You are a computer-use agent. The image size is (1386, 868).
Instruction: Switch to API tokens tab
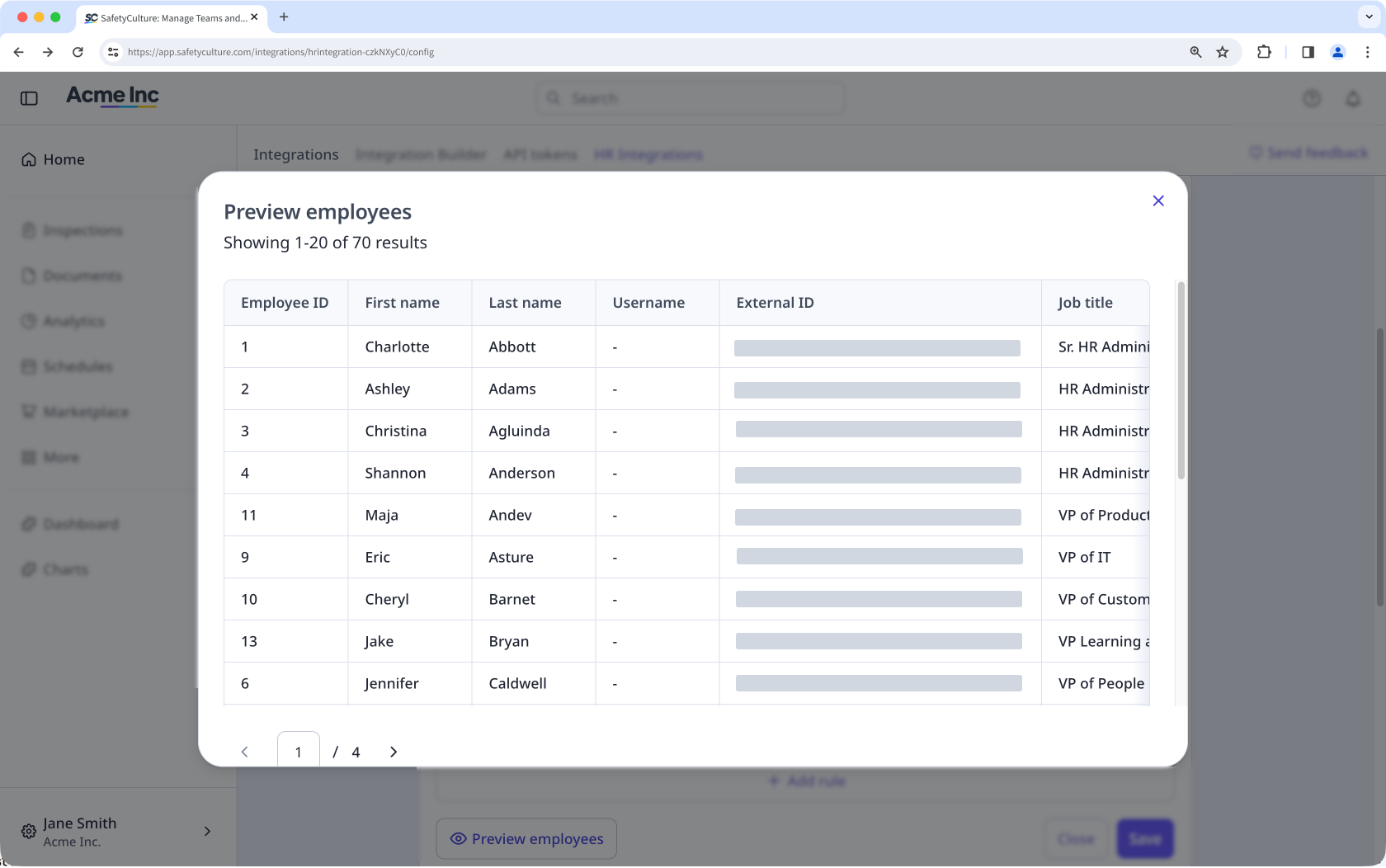click(x=540, y=154)
